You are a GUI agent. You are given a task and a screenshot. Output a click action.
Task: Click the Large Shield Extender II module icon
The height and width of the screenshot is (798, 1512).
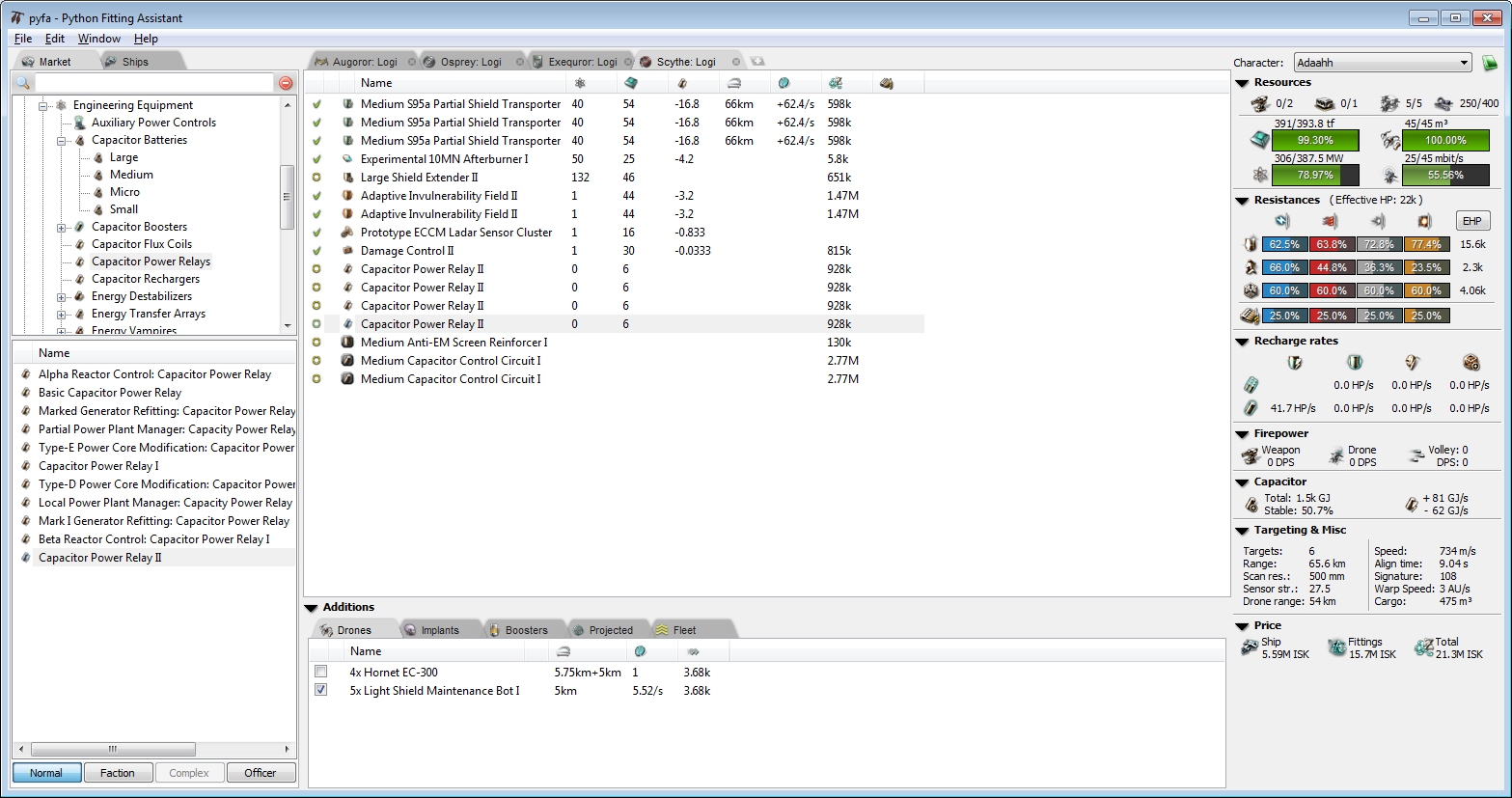(347, 178)
